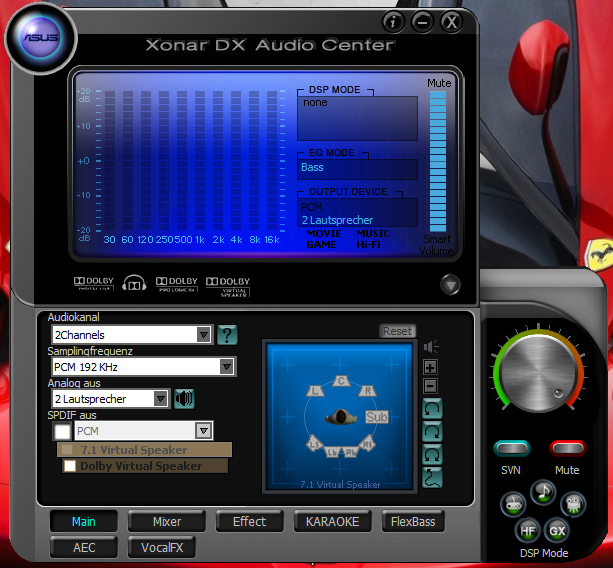Open the information (i) button
Image resolution: width=613 pixels, height=568 pixels.
[x=393, y=22]
